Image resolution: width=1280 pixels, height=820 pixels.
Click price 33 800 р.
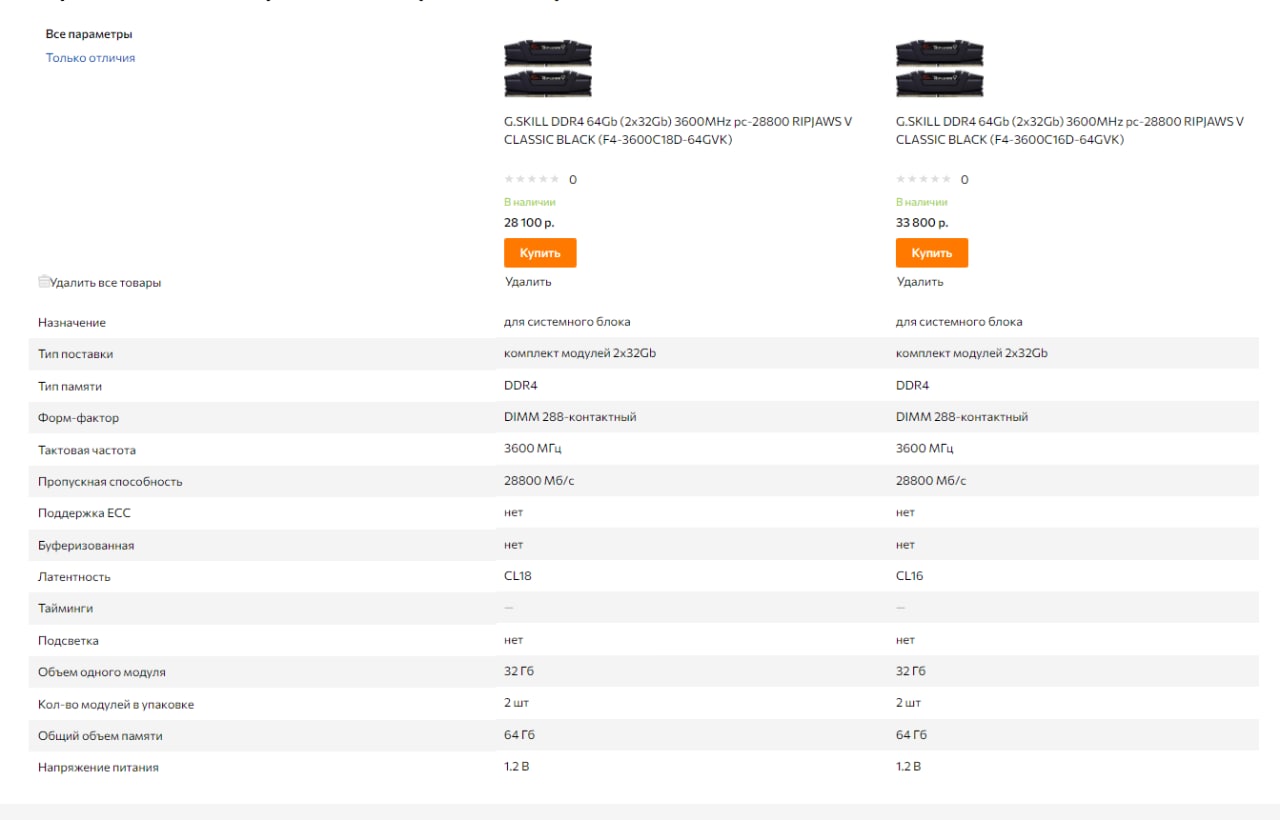pyautogui.click(x=922, y=223)
